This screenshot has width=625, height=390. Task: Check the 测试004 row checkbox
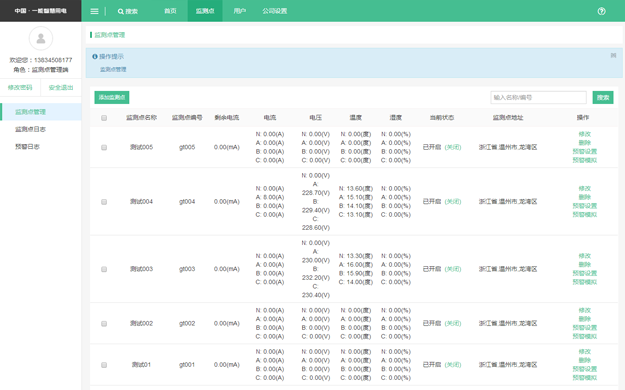click(104, 202)
